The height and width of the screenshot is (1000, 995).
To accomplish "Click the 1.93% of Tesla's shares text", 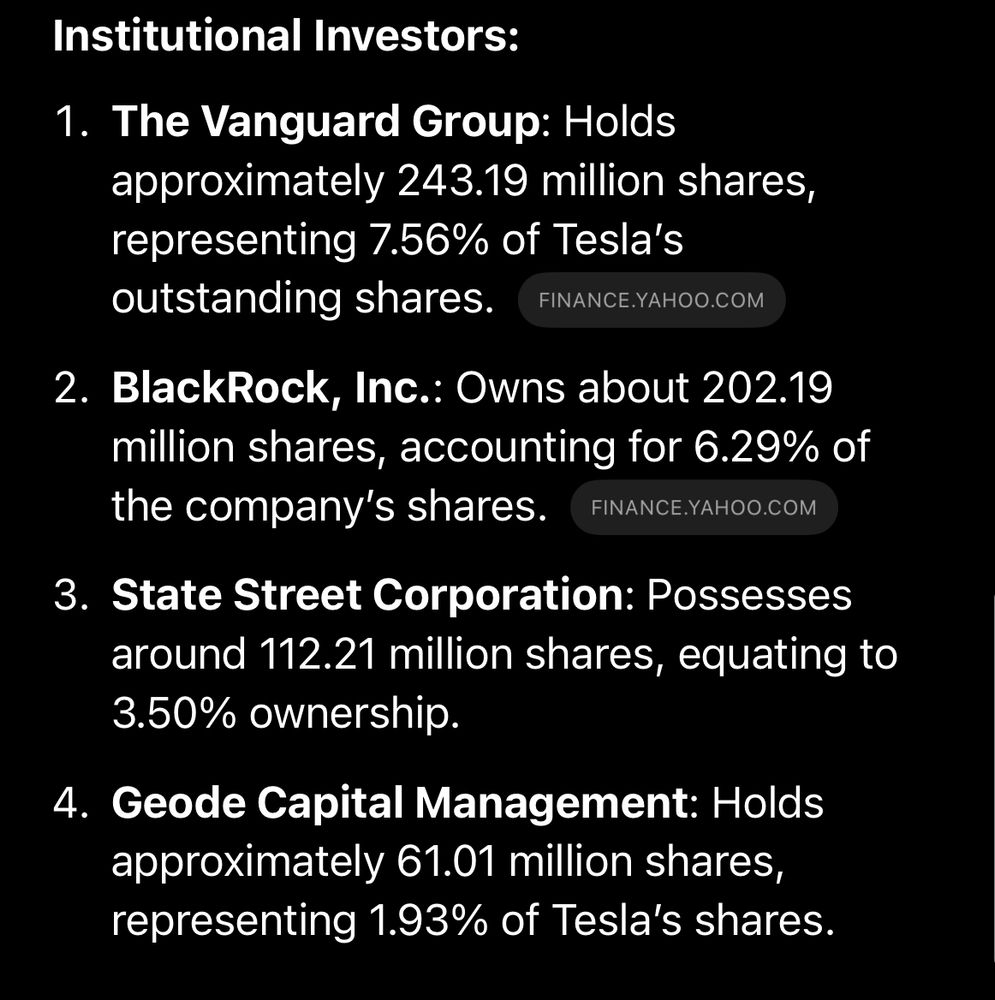I will pos(601,920).
